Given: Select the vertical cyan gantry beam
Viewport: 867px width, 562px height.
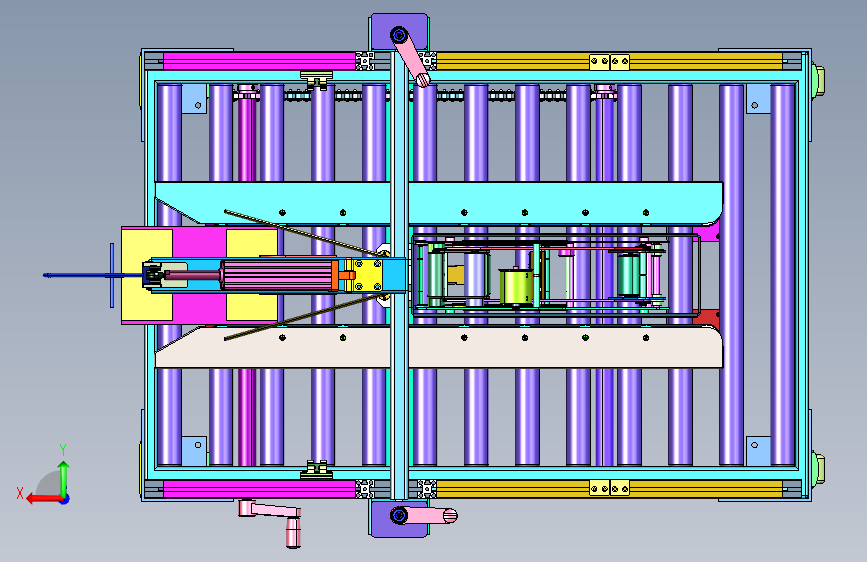Looking at the screenshot, I should (400, 275).
